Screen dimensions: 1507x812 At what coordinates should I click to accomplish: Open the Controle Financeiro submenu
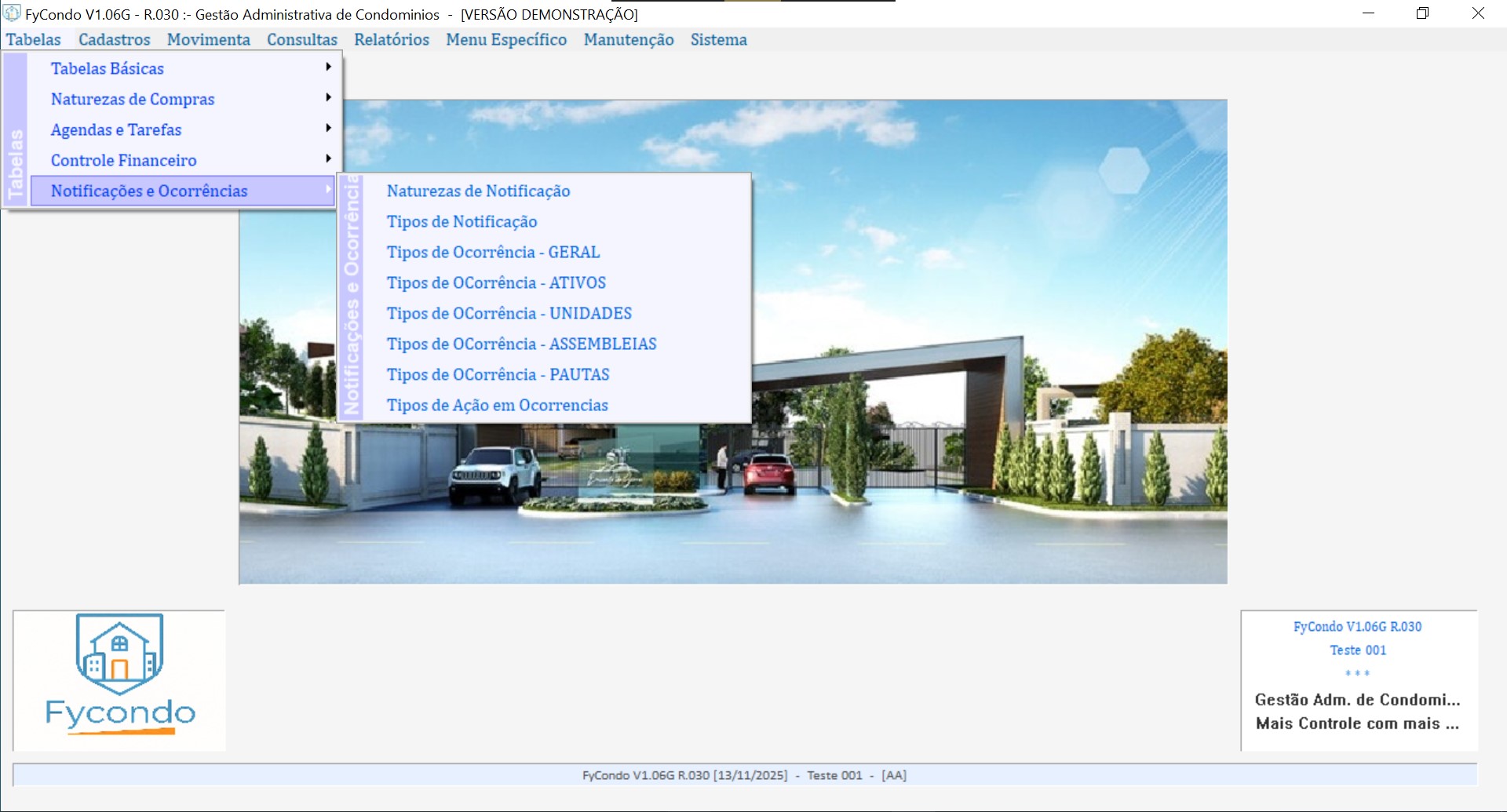click(x=124, y=160)
